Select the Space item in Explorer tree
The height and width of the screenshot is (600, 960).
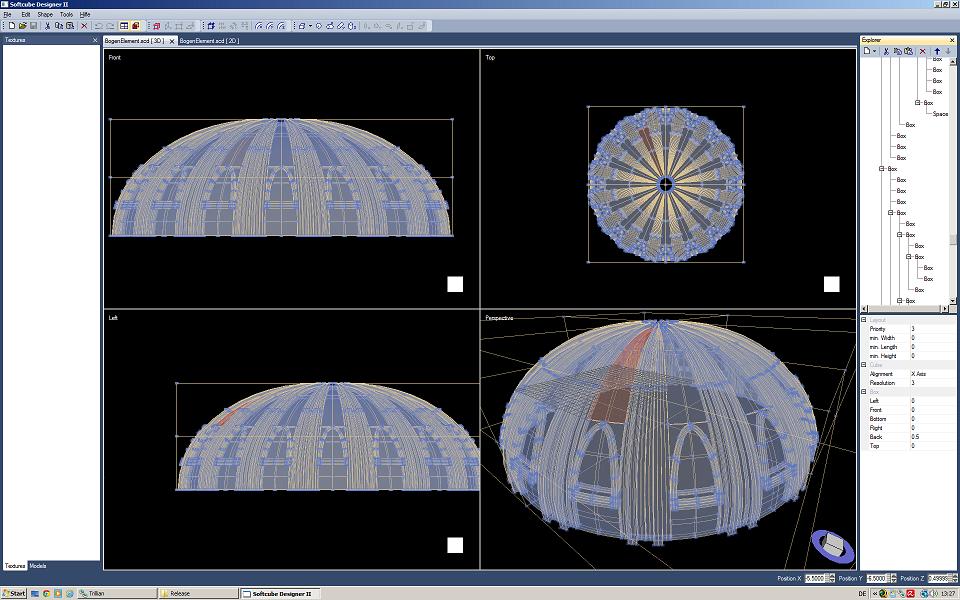[x=940, y=114]
